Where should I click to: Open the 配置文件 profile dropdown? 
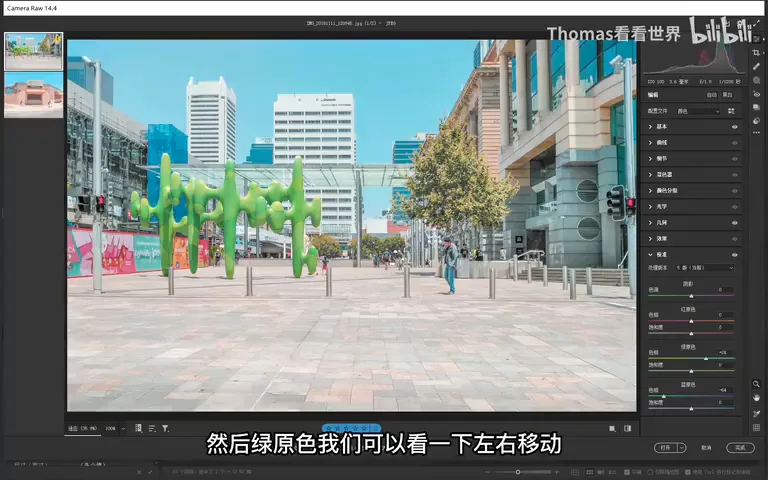[698, 111]
